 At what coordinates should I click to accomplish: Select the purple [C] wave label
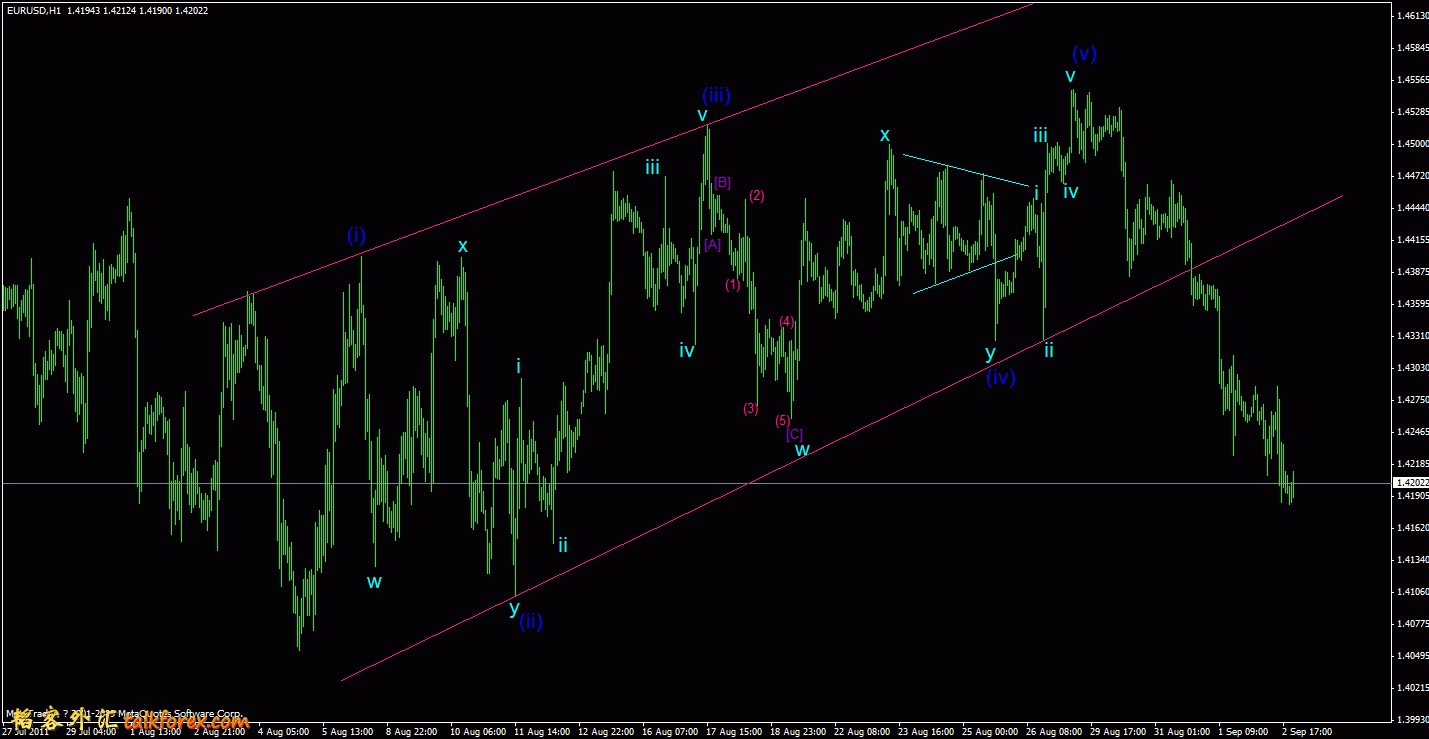pyautogui.click(x=794, y=434)
